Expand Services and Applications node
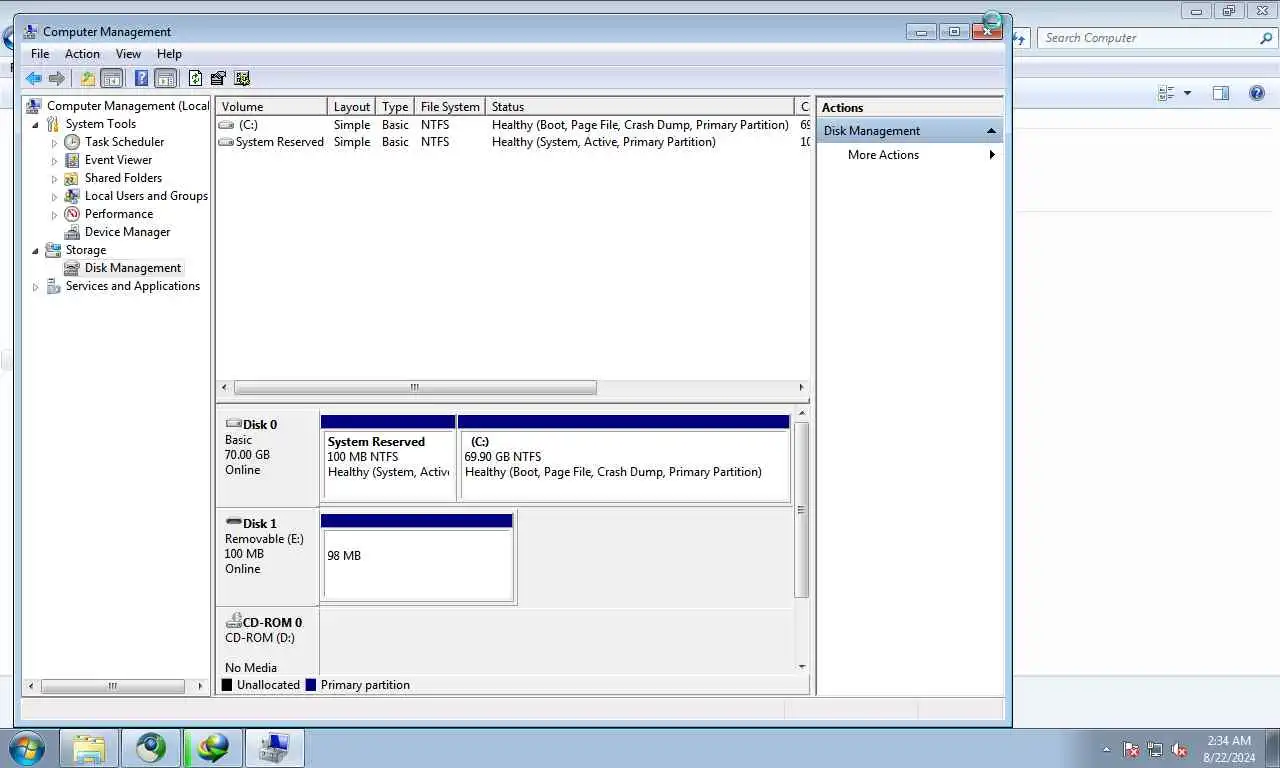Viewport: 1280px width, 768px height. (x=36, y=287)
